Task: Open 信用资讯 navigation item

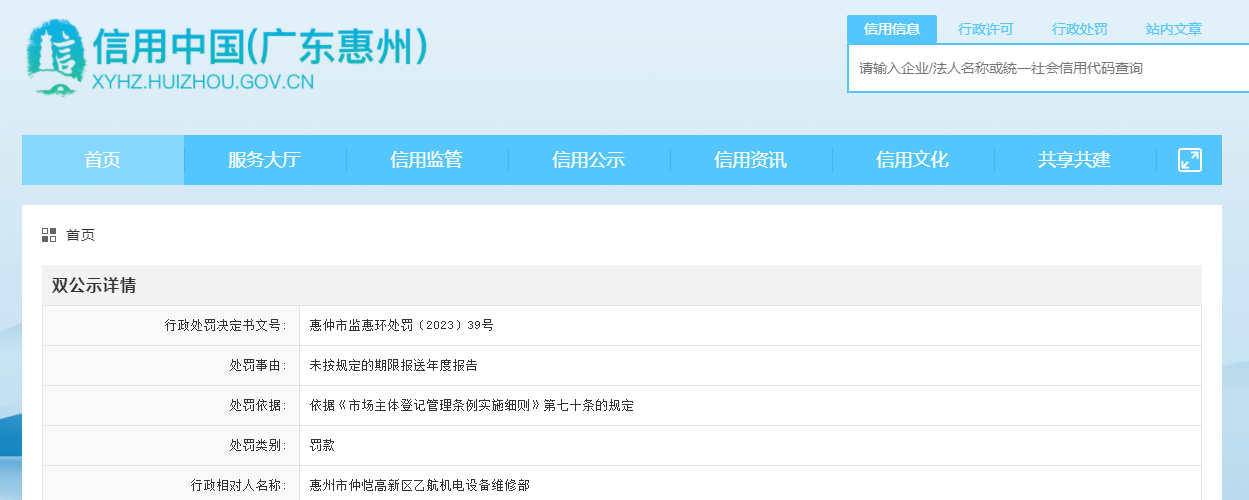Action: [x=751, y=160]
